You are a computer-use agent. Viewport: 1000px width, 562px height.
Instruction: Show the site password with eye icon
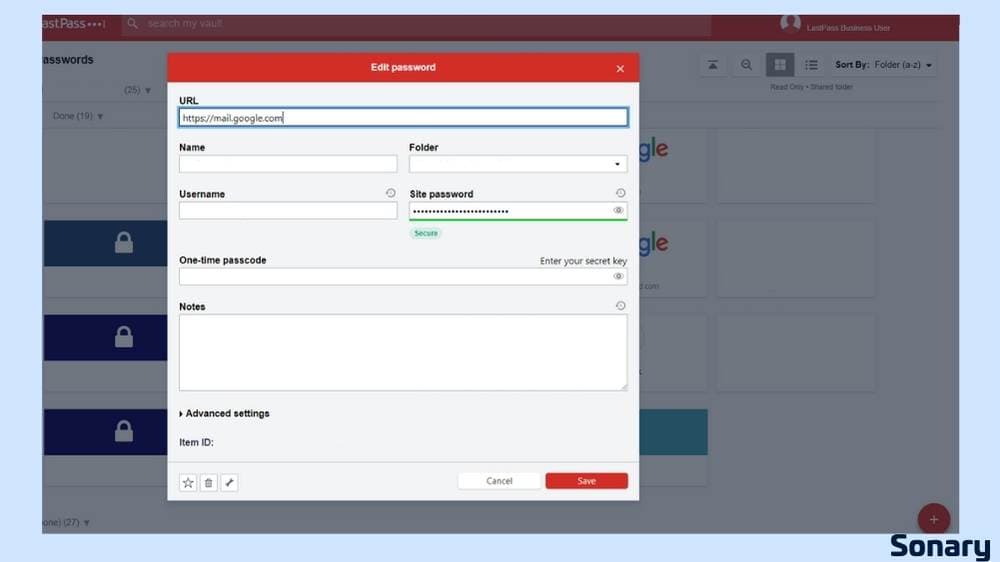(618, 211)
